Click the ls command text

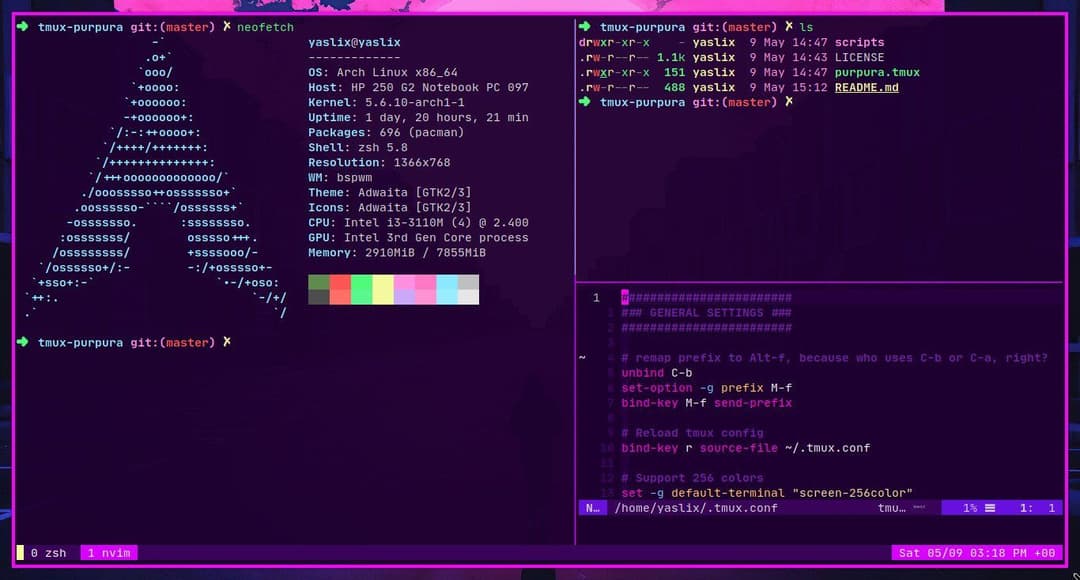click(x=806, y=28)
